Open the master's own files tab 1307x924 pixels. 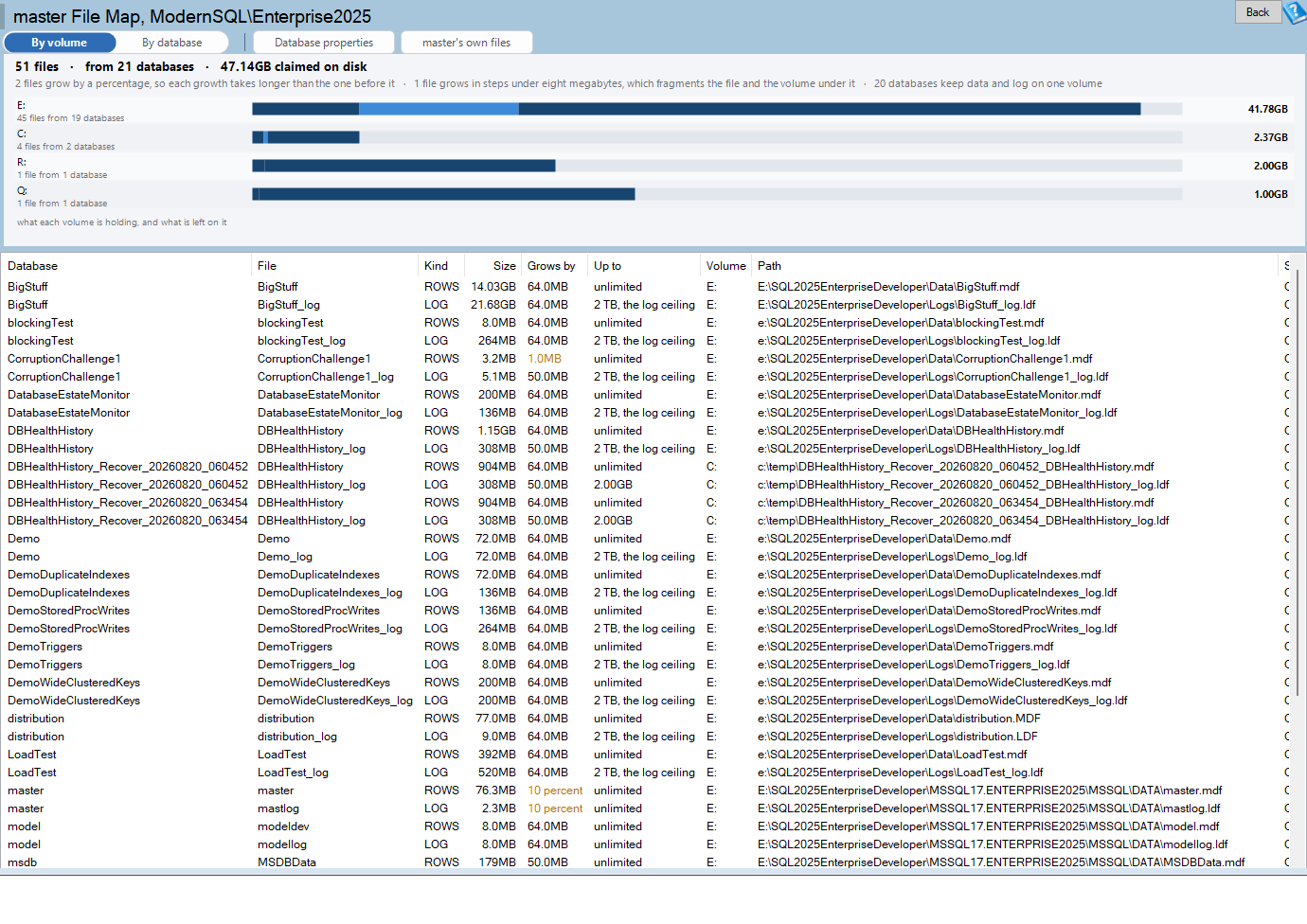click(466, 43)
